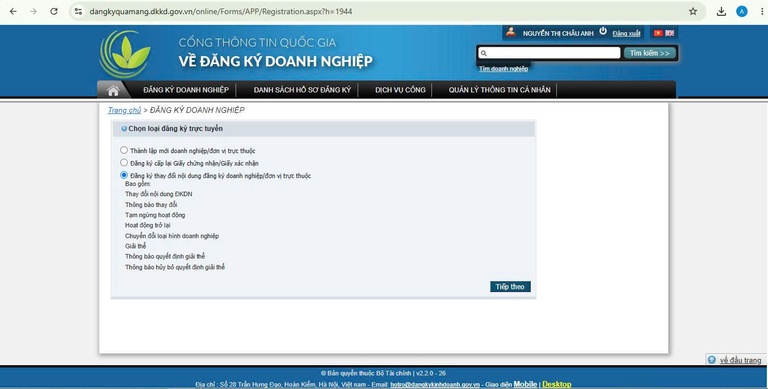Screen dimensions: 768x389
Task: Click the title VỀ ĐĂNG KÝ DOANH NGHIỆP
Action: pyautogui.click(x=275, y=61)
